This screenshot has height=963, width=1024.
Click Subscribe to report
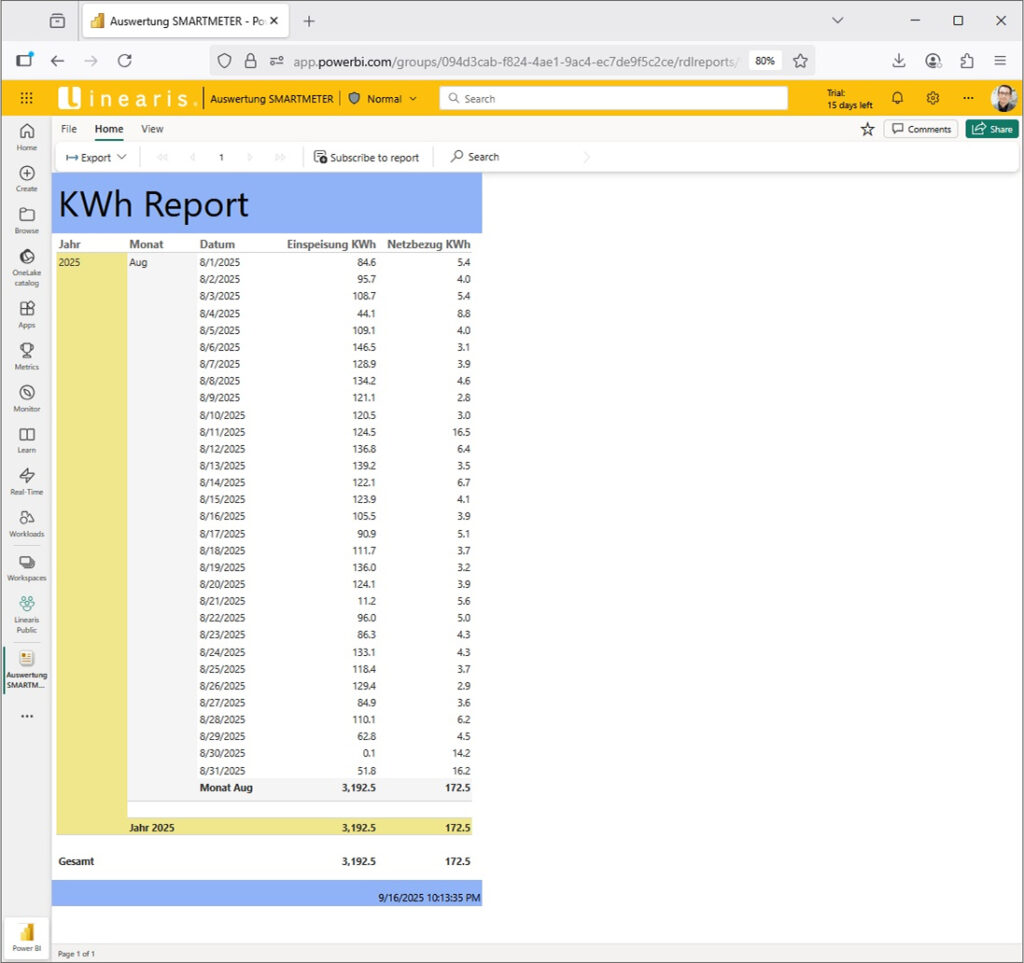tap(367, 157)
